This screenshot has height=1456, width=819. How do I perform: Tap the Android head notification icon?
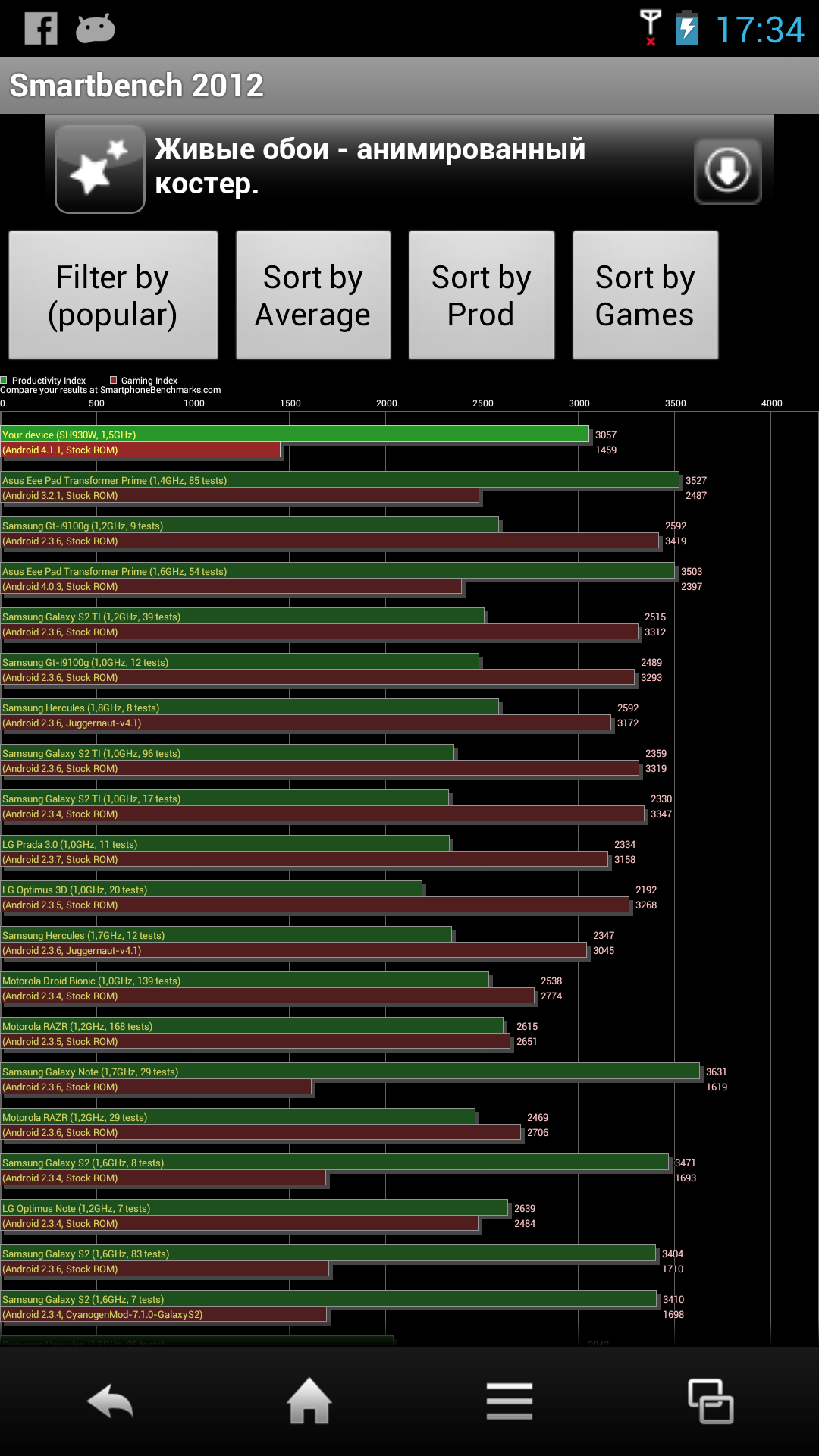click(96, 29)
